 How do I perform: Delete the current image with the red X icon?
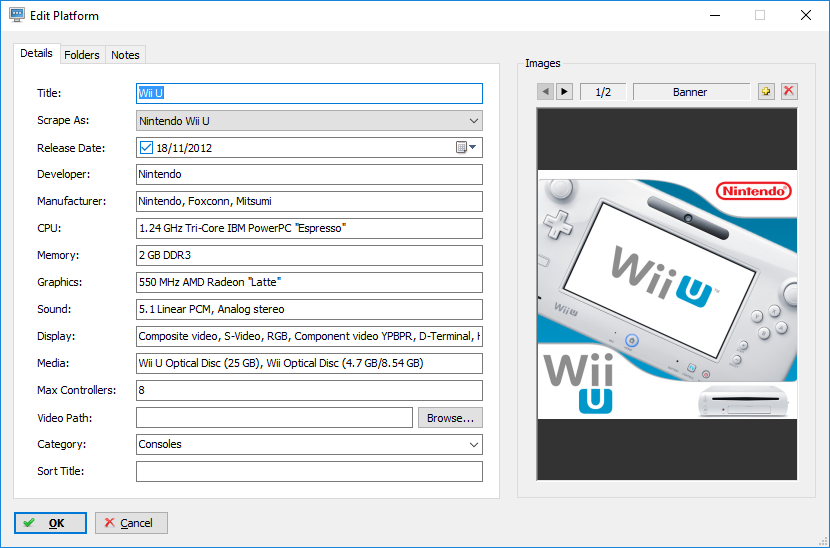click(789, 92)
